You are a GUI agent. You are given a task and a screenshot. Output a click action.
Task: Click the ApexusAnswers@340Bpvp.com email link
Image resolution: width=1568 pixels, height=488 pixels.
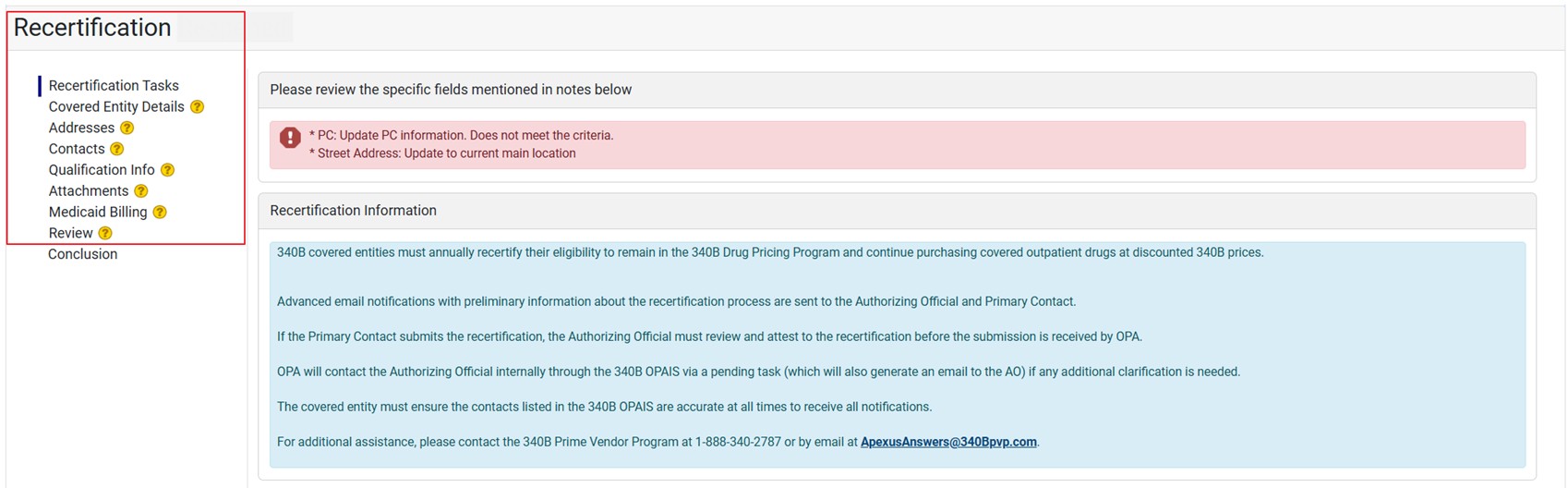[948, 442]
